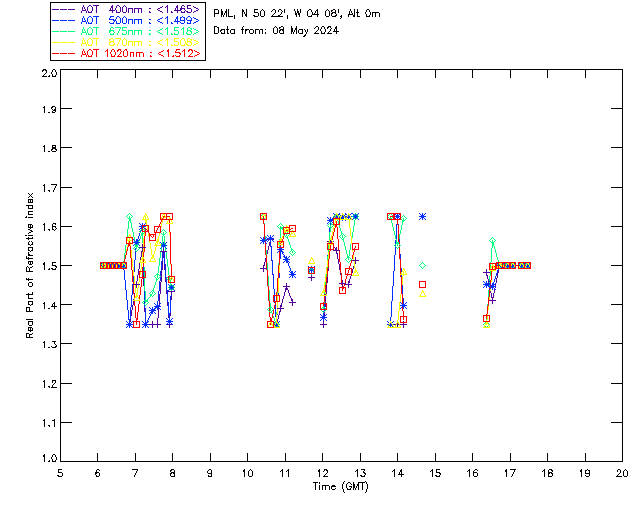
Task: Click the x-axis tick label 18
Action: (x=547, y=473)
